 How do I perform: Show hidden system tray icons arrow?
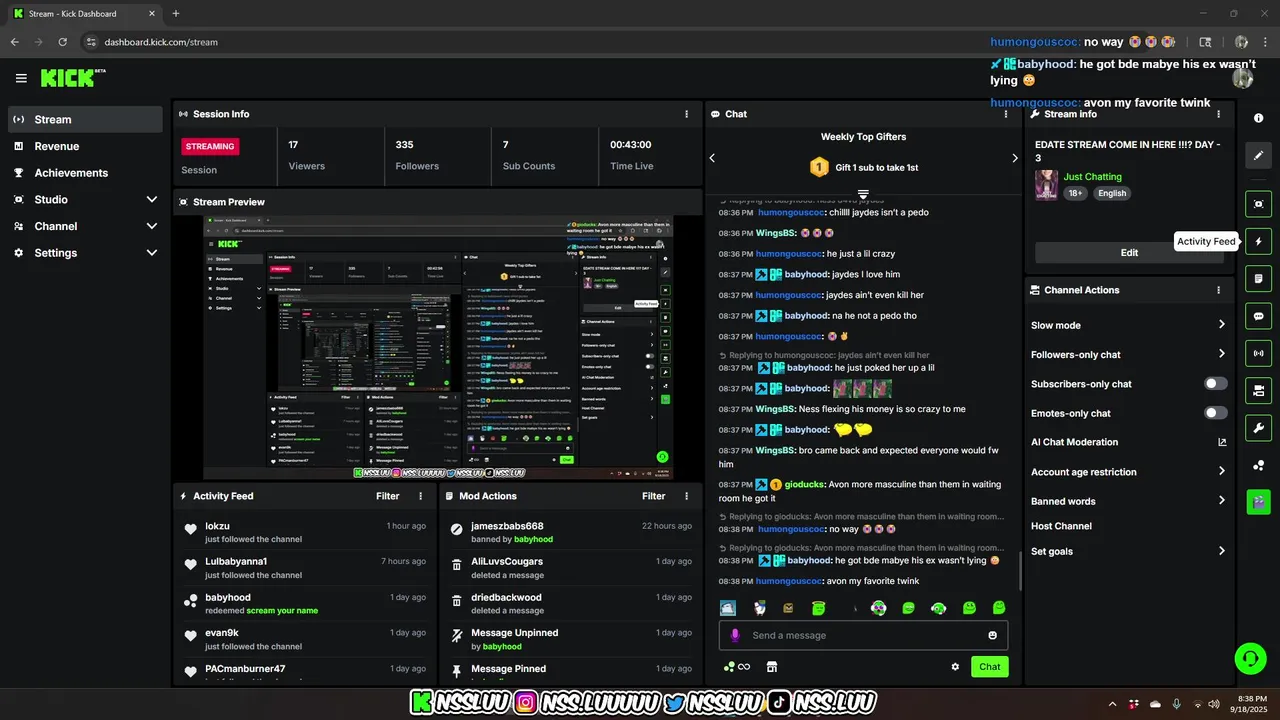pyautogui.click(x=1112, y=704)
